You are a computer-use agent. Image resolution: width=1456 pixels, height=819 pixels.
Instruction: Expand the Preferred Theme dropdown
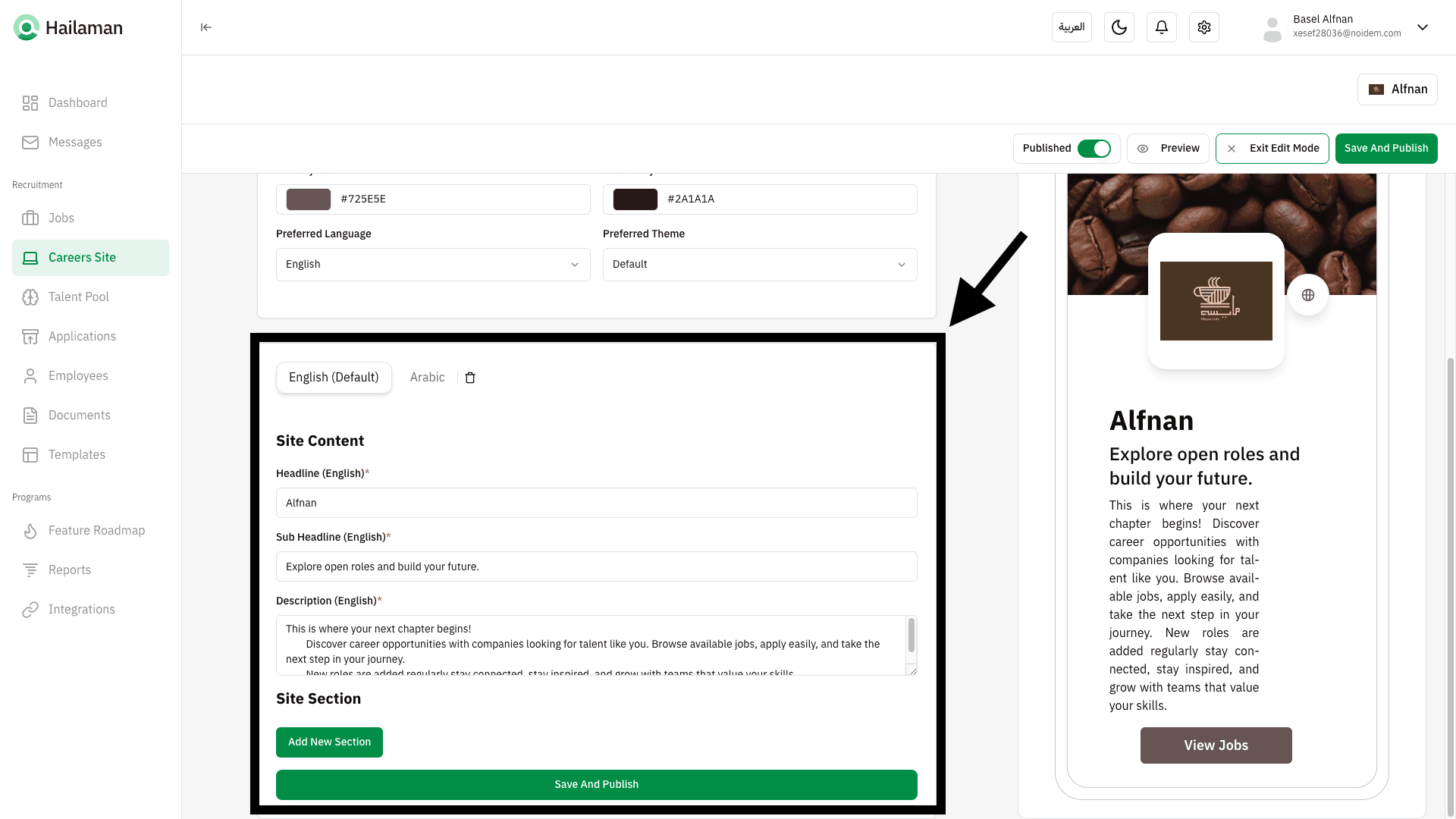759,265
